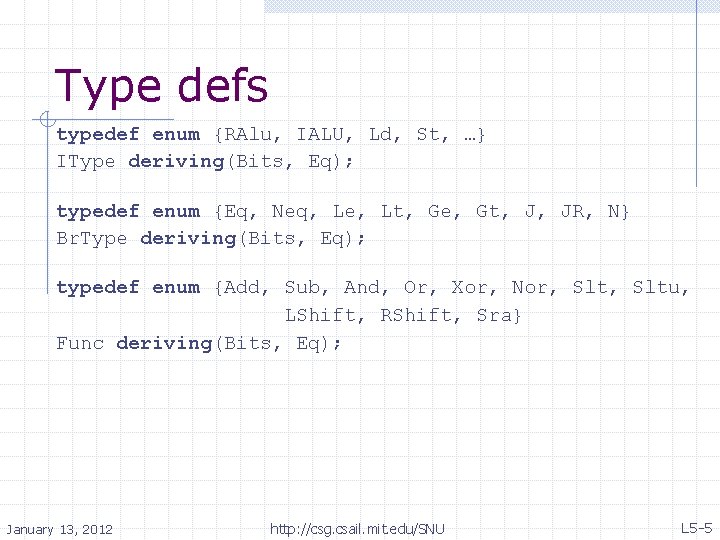Viewport: 720px width, 540px height.
Task: Click the Add enum value
Action: [242, 287]
